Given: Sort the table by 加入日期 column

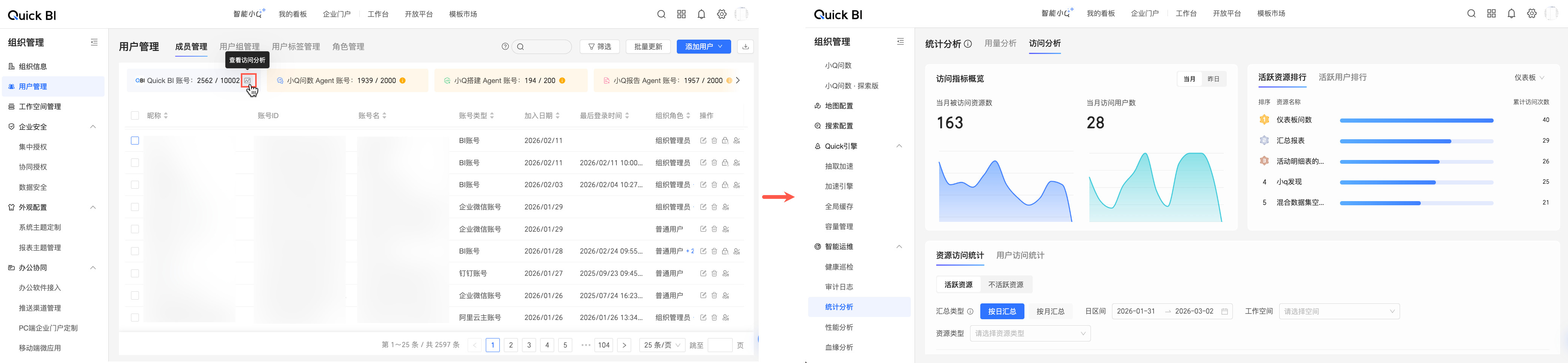Looking at the screenshot, I should (558, 115).
